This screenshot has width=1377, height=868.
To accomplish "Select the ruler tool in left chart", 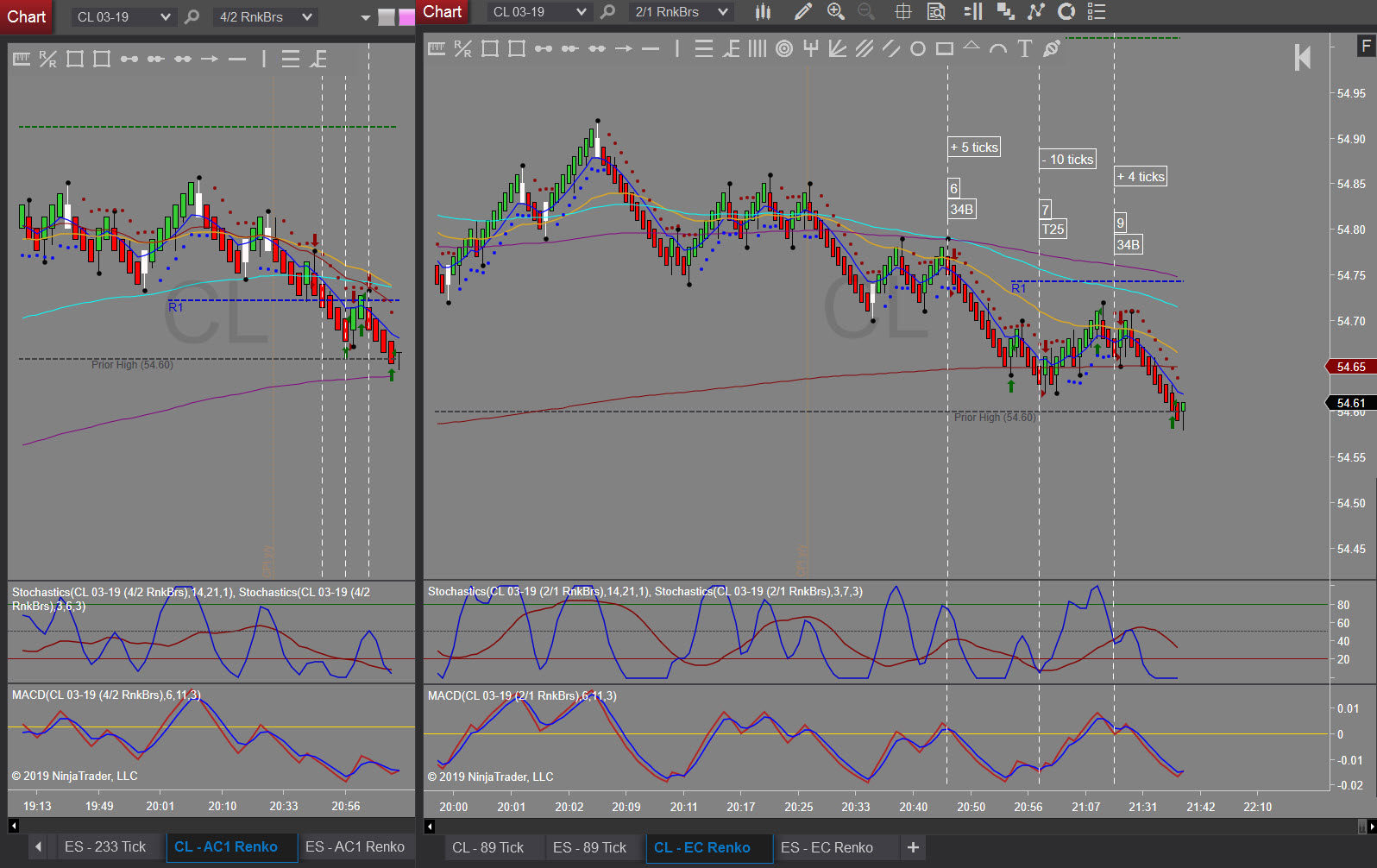I will (22, 59).
